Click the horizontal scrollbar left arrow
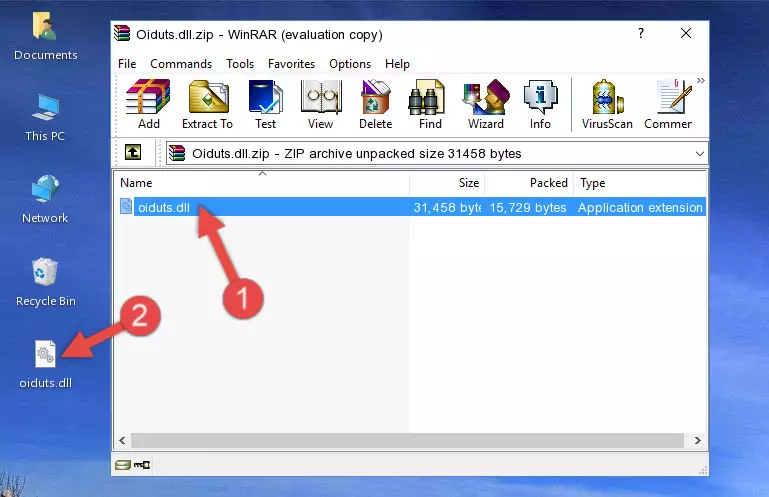The width and height of the screenshot is (769, 497). [x=122, y=441]
